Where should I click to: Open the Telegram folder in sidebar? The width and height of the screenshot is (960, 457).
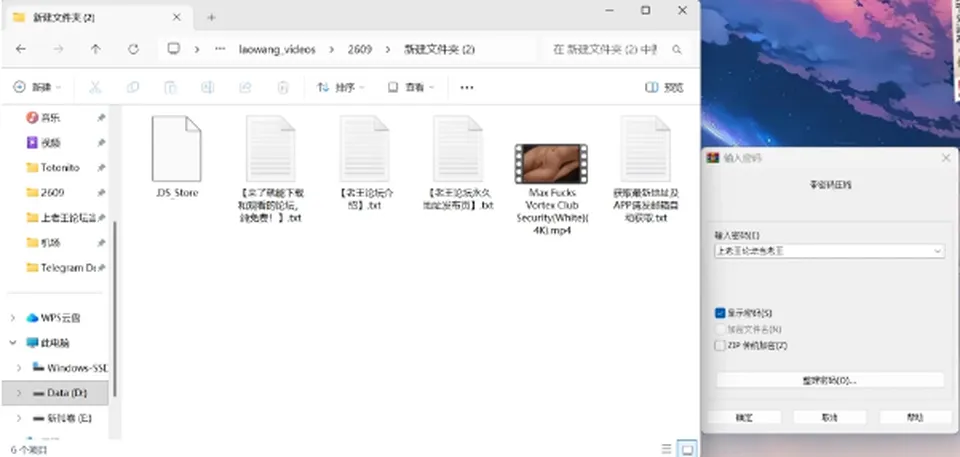click(x=61, y=268)
